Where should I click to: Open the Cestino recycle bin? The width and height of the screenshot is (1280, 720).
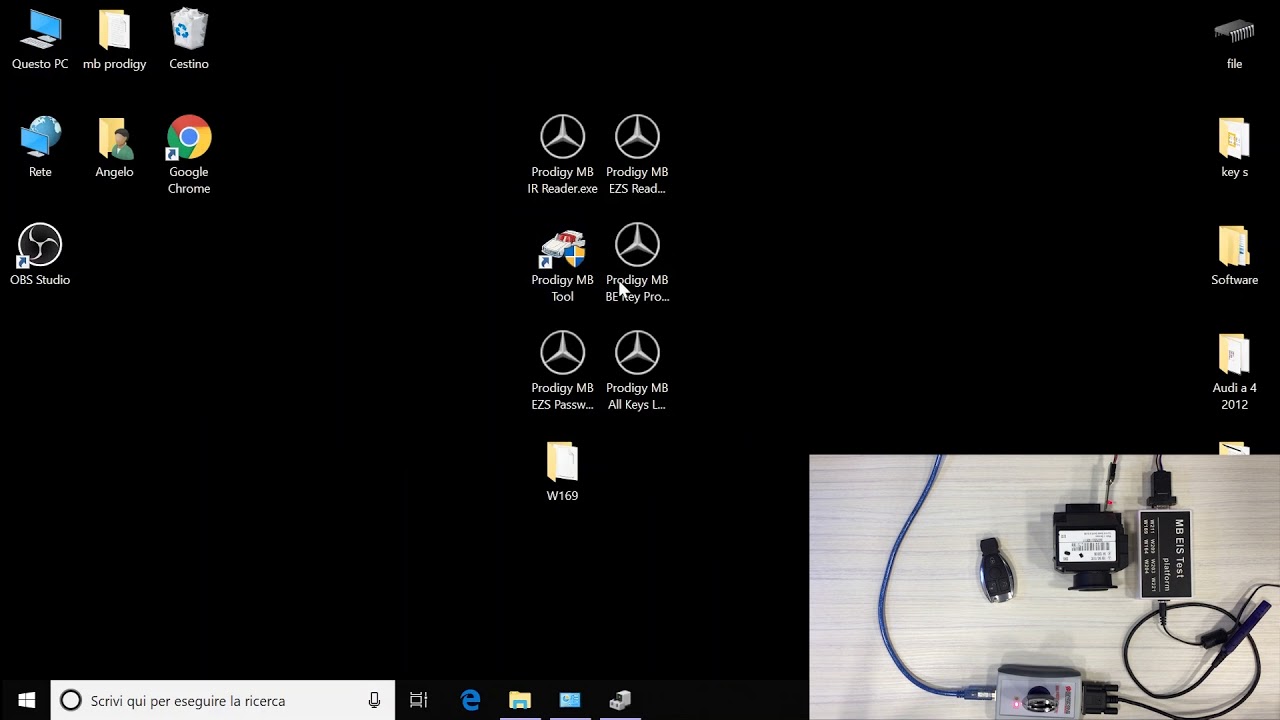tap(189, 40)
